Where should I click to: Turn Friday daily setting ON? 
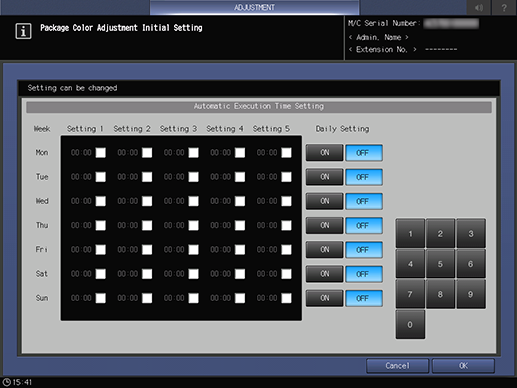click(325, 250)
